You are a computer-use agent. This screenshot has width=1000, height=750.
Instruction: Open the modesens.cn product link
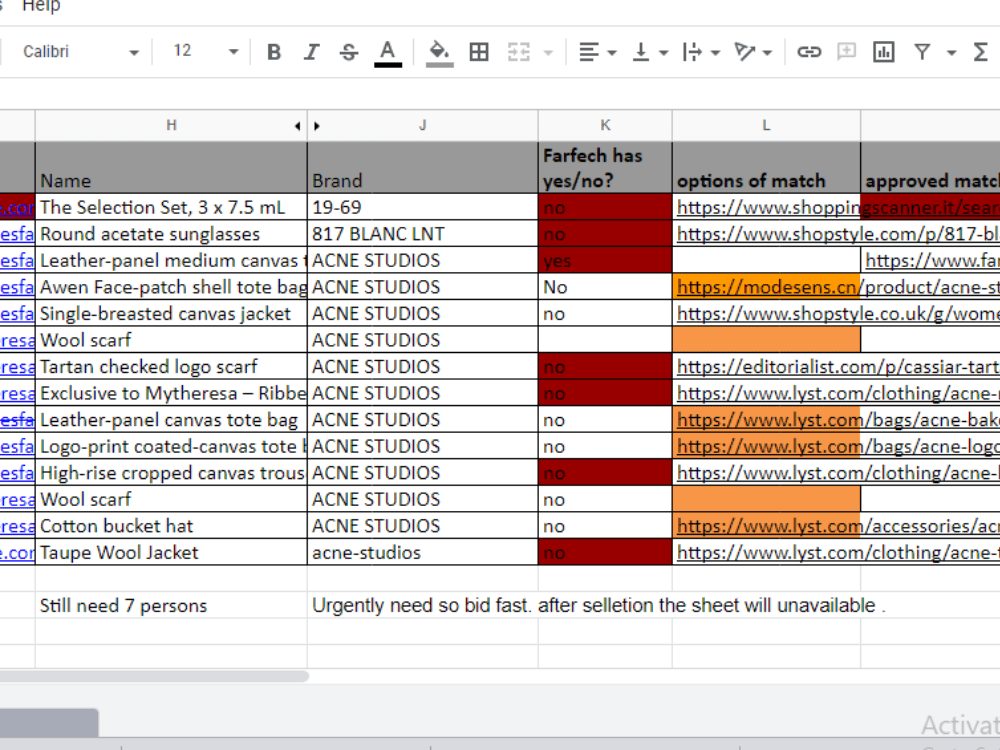tap(838, 287)
